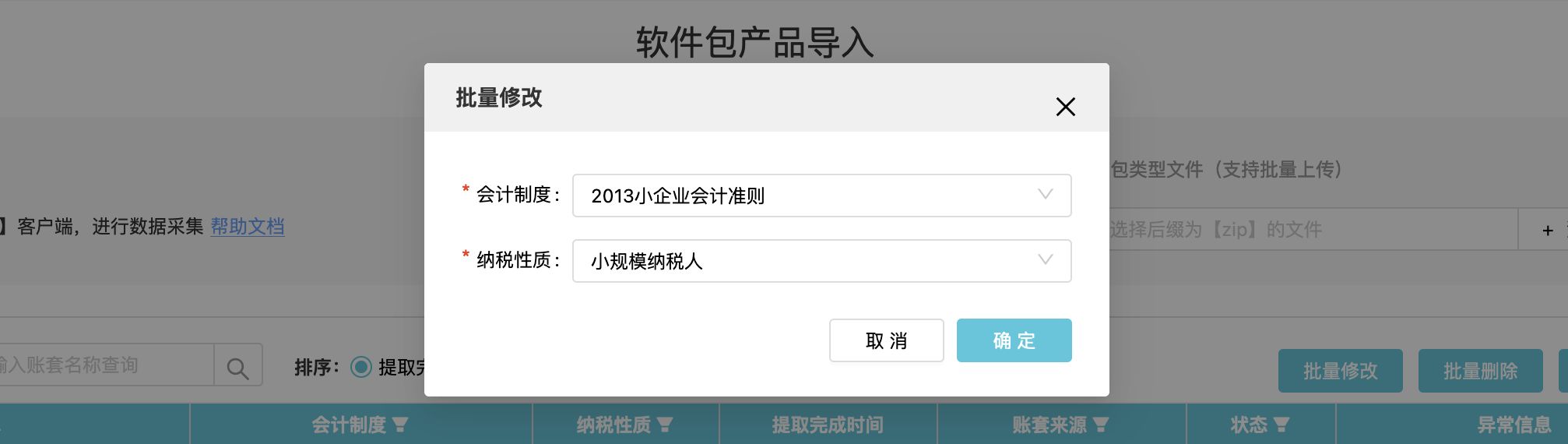Expand the 纳税性质 dropdown showing 小规模纳税人
The image size is (1568, 444).
pos(821,261)
